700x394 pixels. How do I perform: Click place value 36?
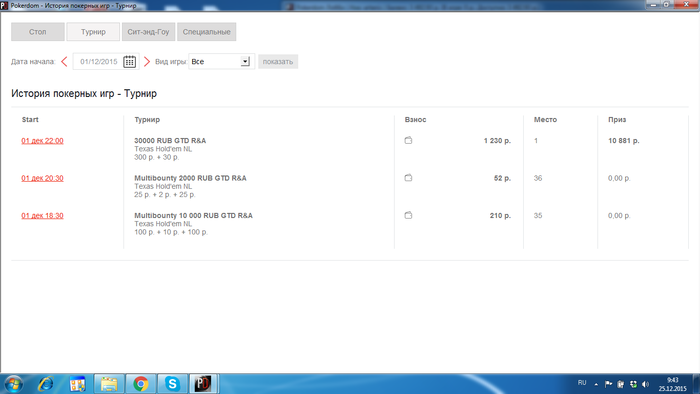coord(538,178)
